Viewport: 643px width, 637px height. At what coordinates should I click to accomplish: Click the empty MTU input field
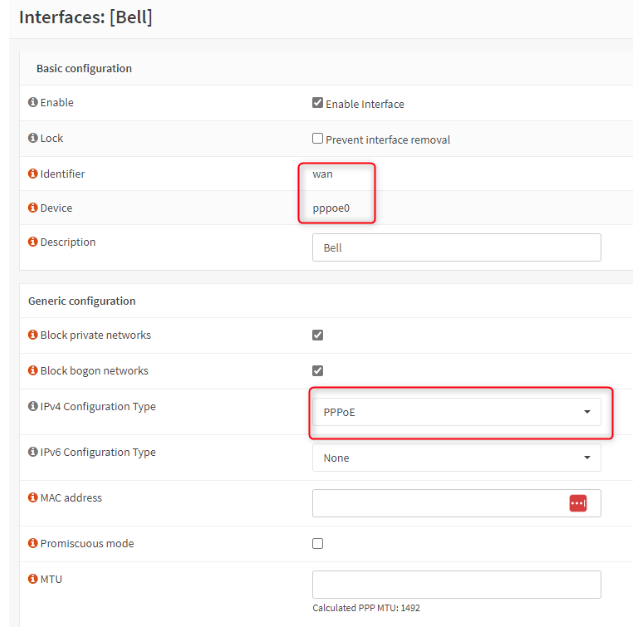tap(456, 584)
